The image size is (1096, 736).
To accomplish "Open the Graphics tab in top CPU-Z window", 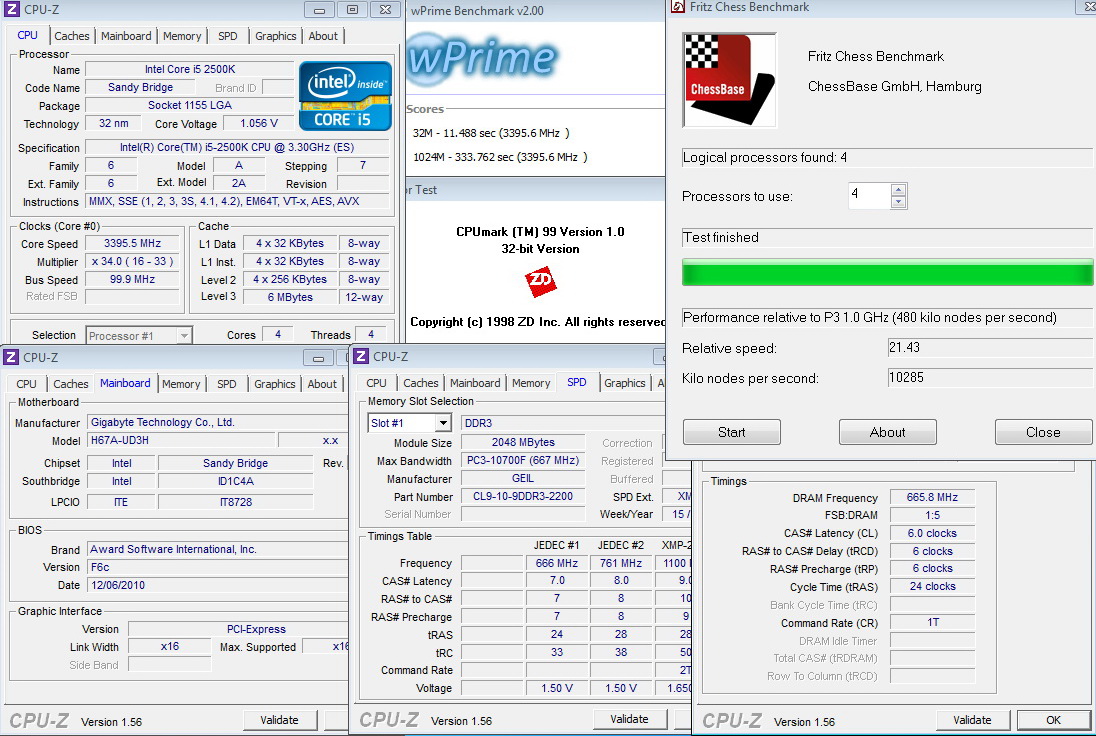I will click(275, 36).
